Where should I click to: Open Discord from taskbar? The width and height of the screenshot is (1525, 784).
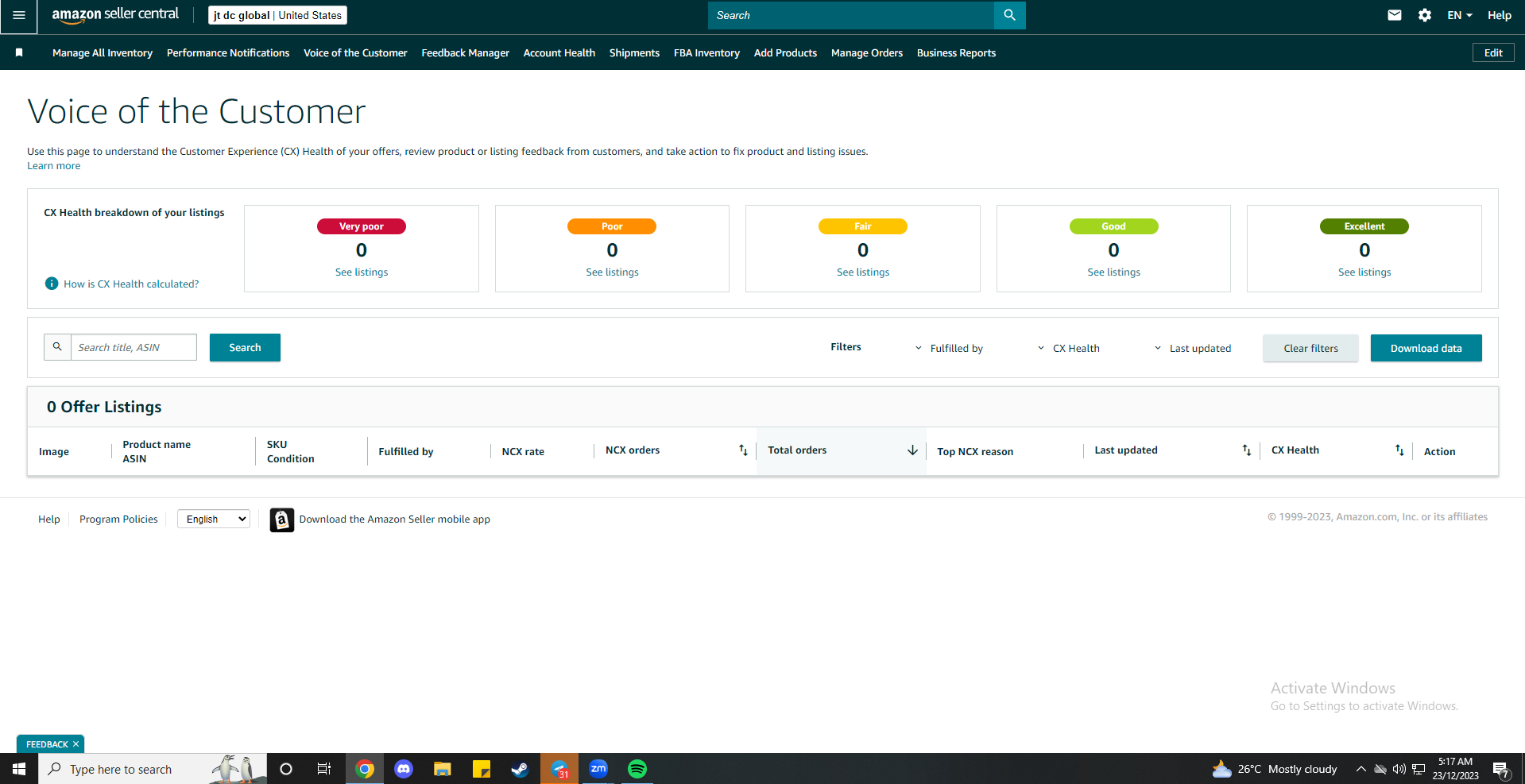tap(404, 769)
